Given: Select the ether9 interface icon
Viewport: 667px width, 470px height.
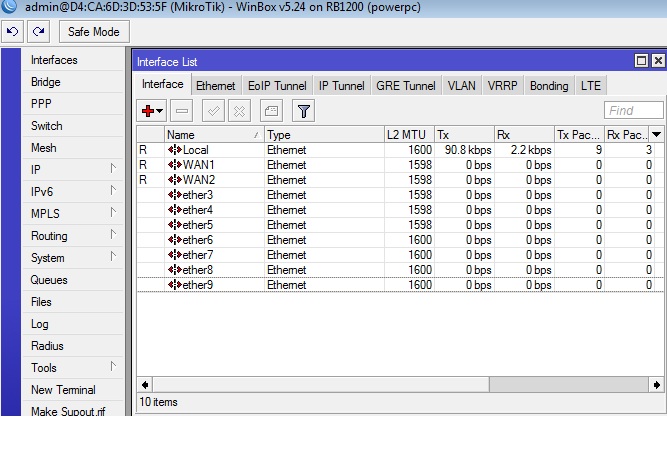Looking at the screenshot, I should pyautogui.click(x=174, y=285).
